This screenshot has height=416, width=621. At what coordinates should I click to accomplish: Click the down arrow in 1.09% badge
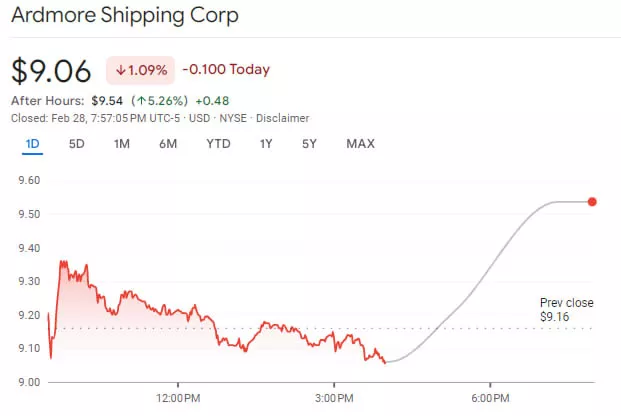[x=120, y=70]
